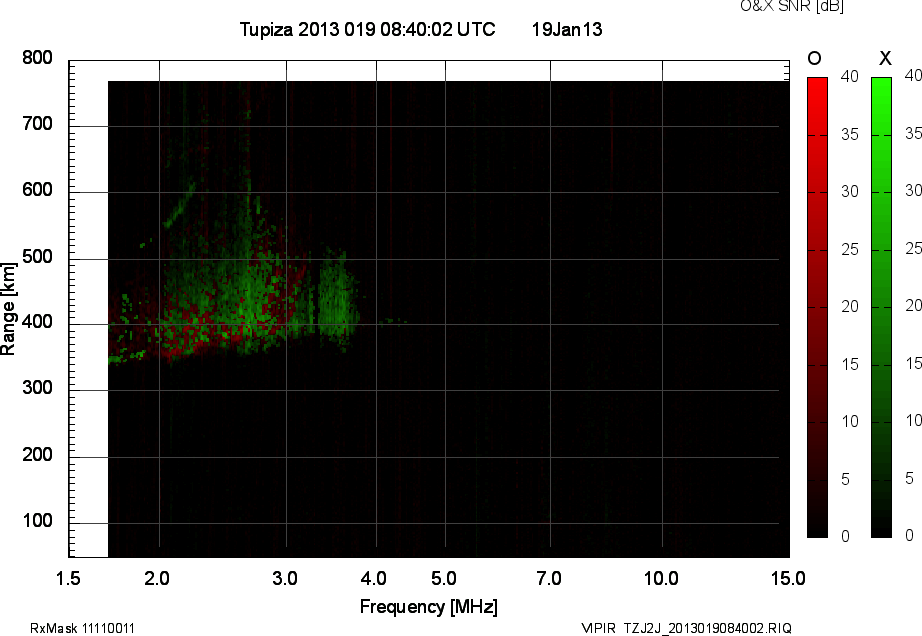Click the 'VIPIR TZJ2J_2013019084002.RIQ' file name
922x636 pixels.
(686, 628)
